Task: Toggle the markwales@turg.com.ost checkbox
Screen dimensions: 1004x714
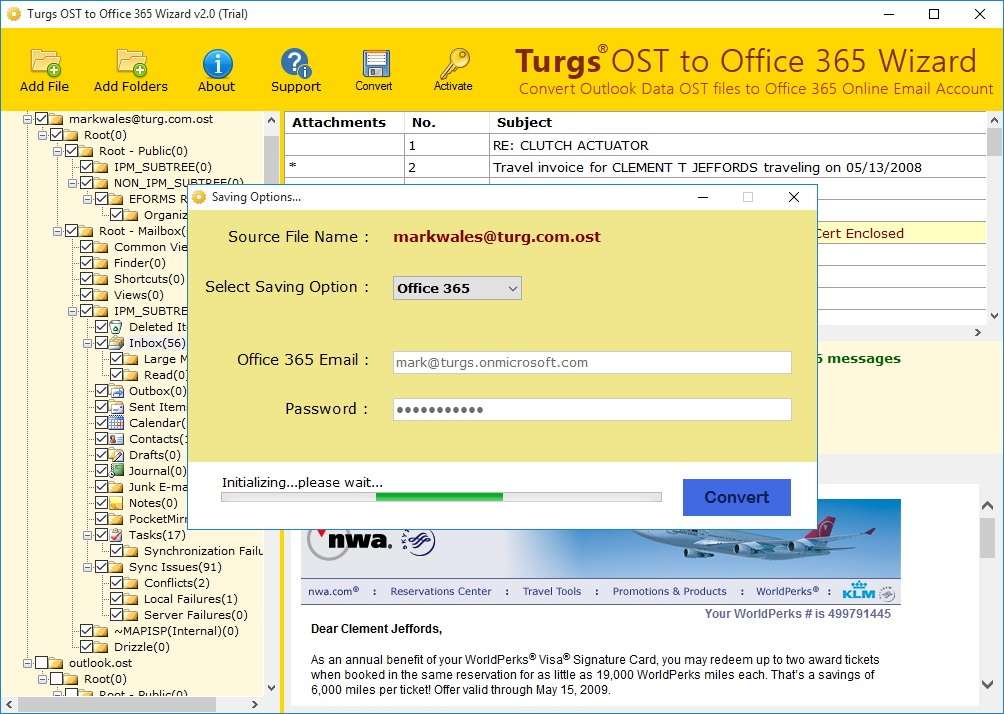Action: pos(42,118)
